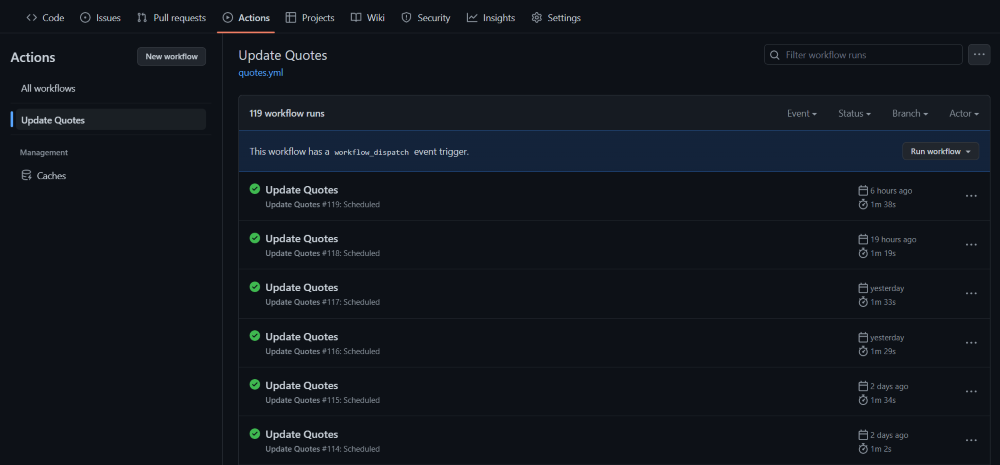1000x465 pixels.
Task: Click the 6 hours ago timestamp
Action: pos(891,191)
